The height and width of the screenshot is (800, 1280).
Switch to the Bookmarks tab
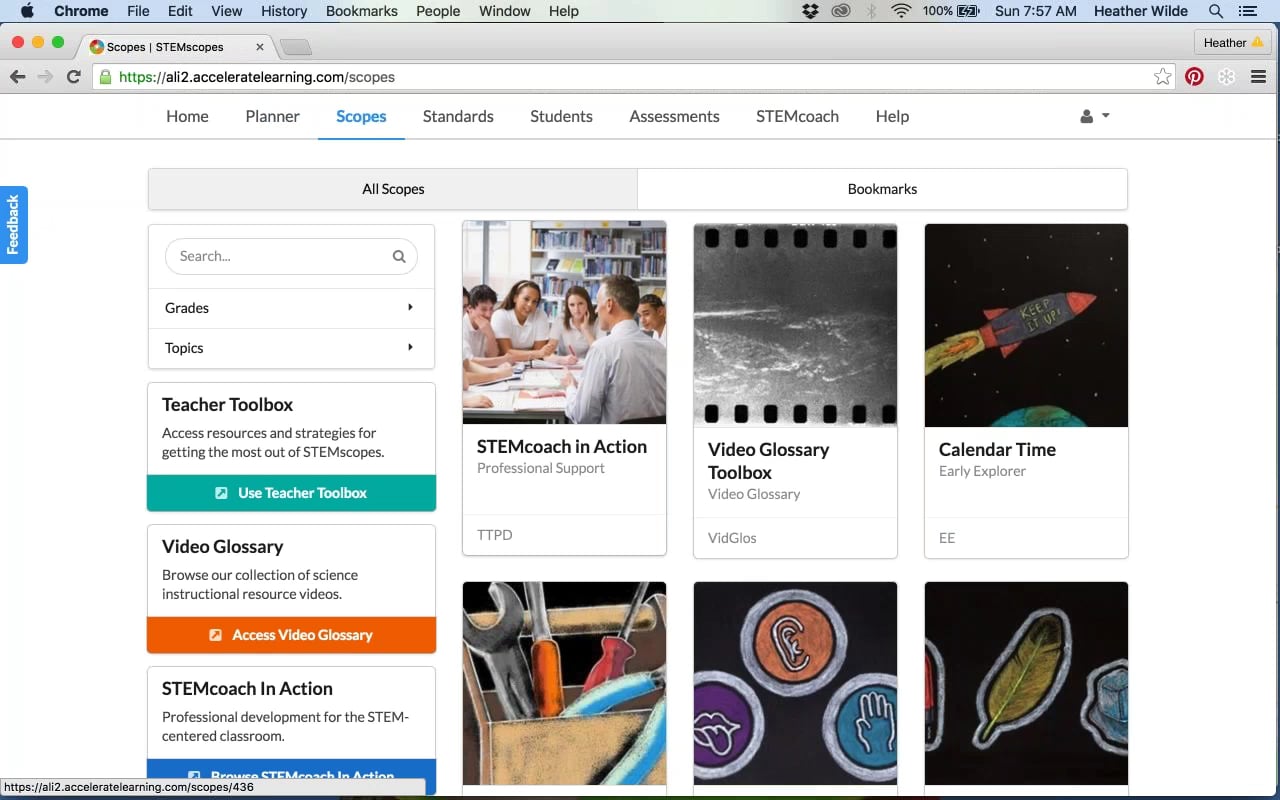[882, 189]
